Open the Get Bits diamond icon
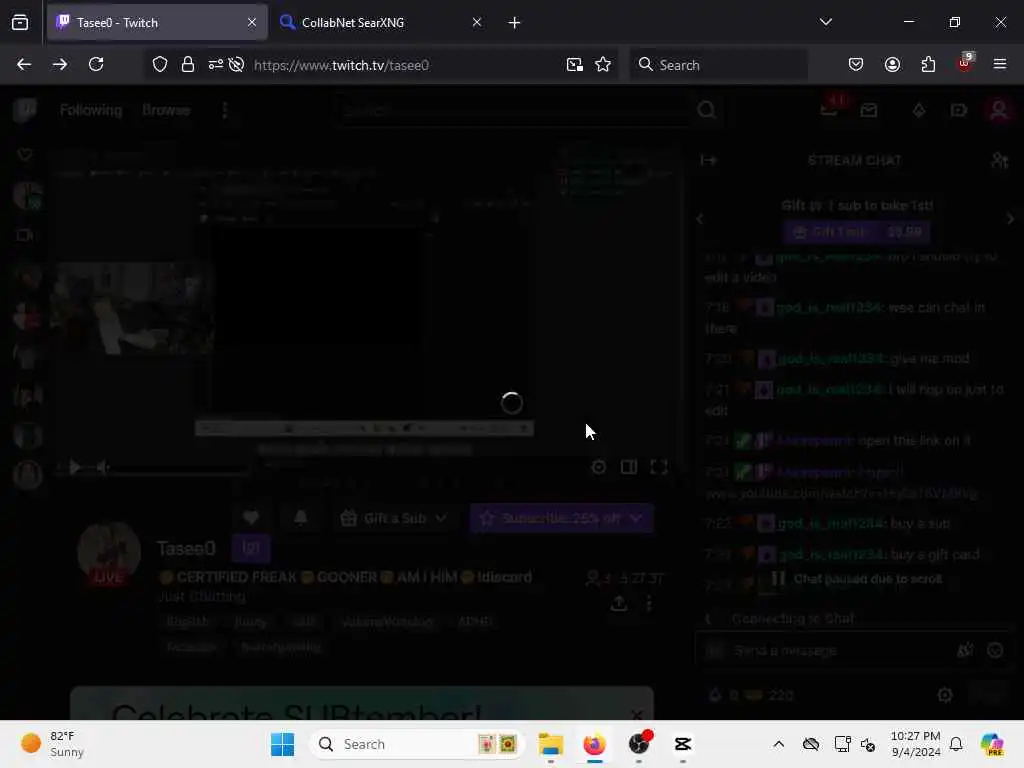This screenshot has width=1024, height=768. pyautogui.click(x=919, y=110)
